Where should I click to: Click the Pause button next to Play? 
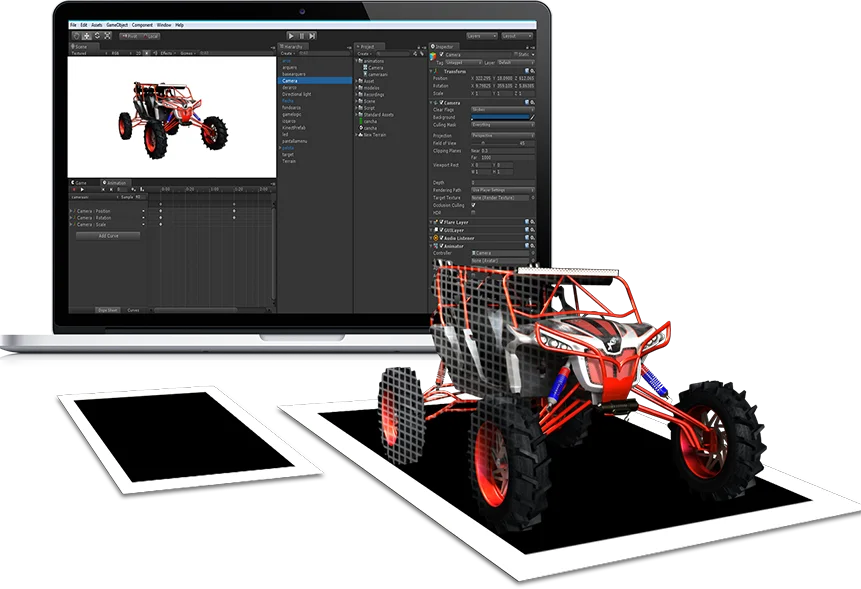pos(304,36)
